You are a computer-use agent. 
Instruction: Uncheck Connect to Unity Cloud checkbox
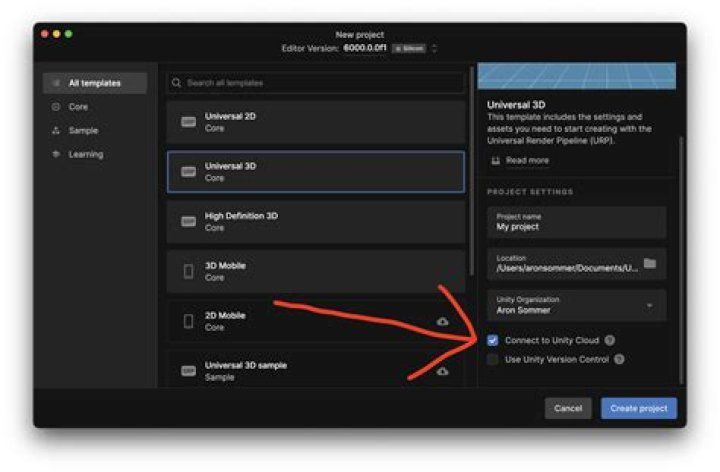[493, 340]
